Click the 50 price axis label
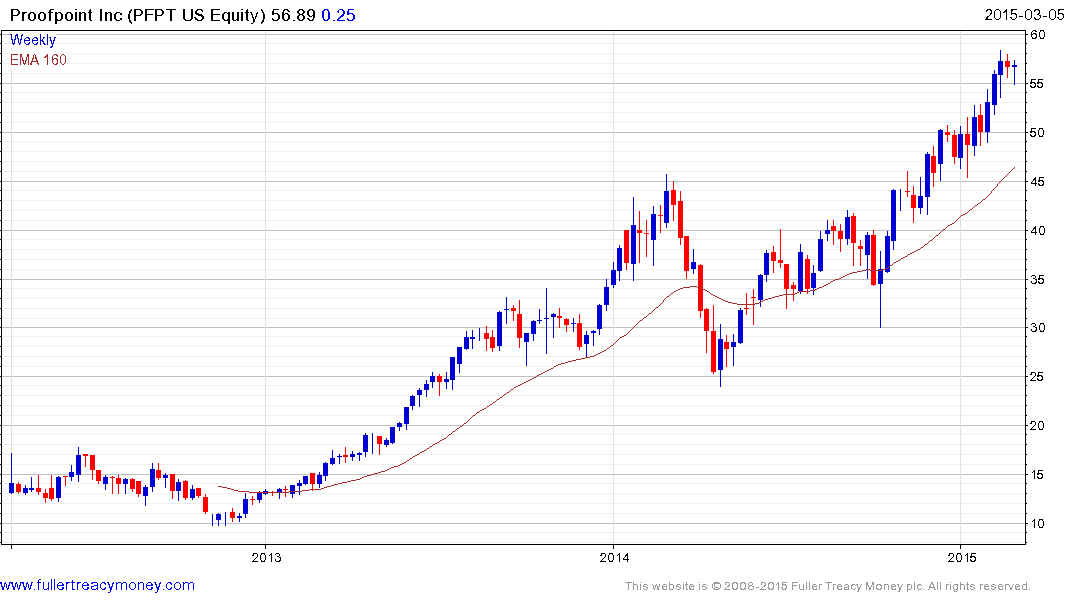 point(1038,133)
